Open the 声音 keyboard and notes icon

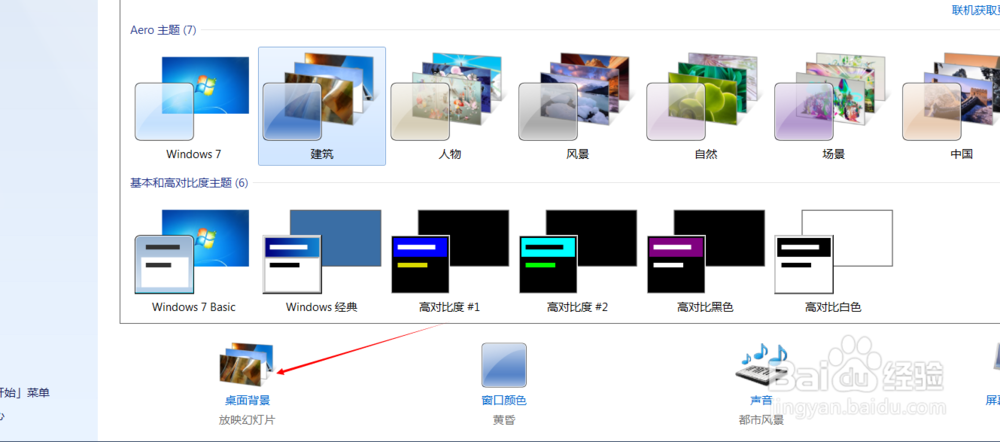tap(761, 365)
